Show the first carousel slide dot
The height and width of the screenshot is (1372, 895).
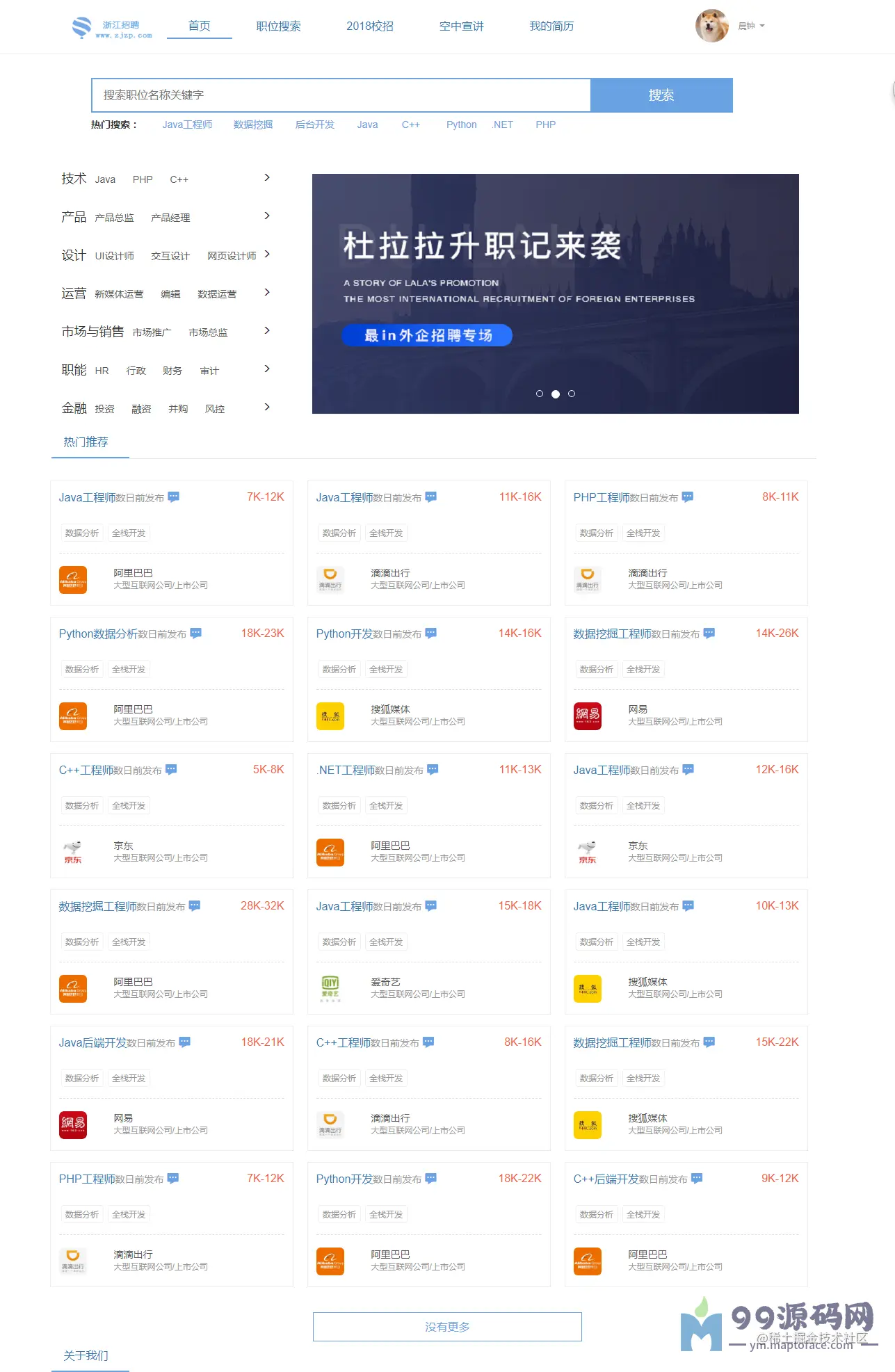pos(540,394)
